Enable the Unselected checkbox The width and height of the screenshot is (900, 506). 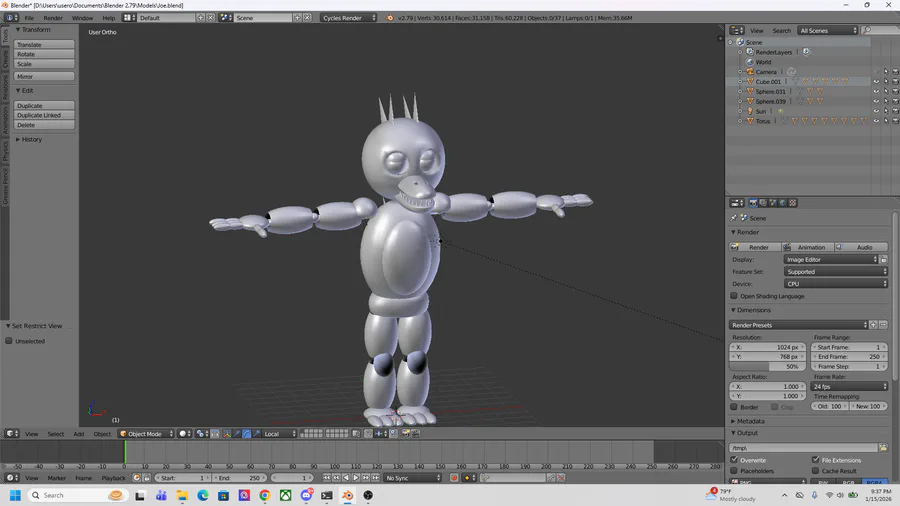(x=10, y=341)
